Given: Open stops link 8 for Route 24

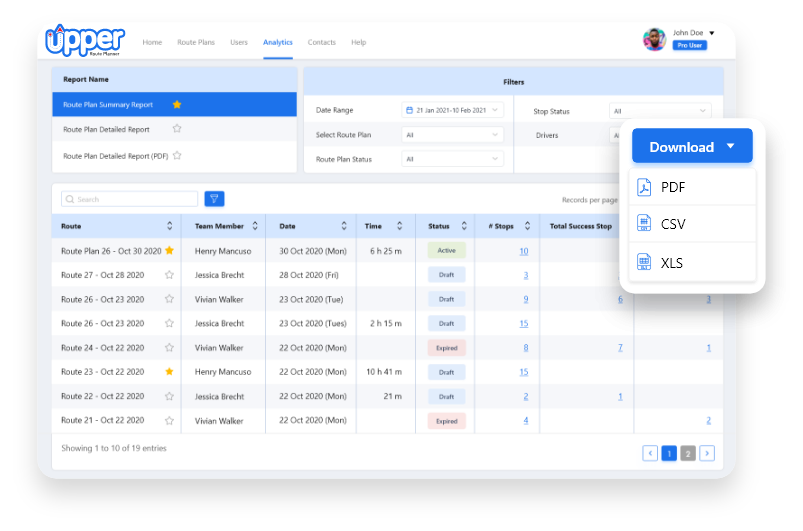Looking at the screenshot, I should 525,348.
